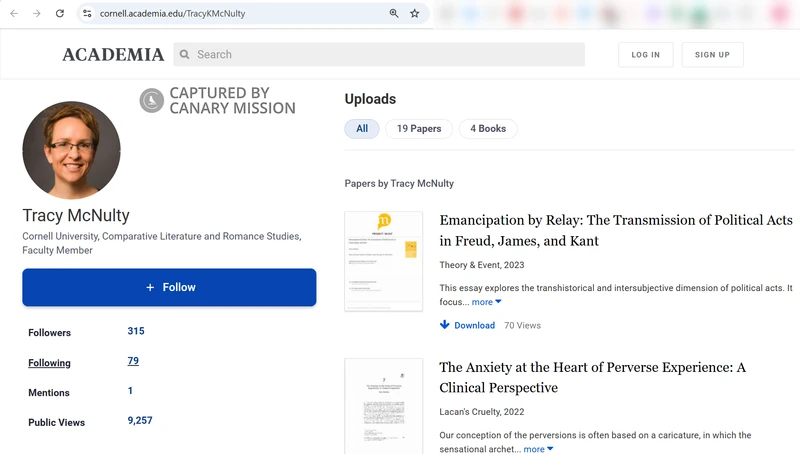Open The Anxiety at the Heart paper thumbnail

pos(384,406)
